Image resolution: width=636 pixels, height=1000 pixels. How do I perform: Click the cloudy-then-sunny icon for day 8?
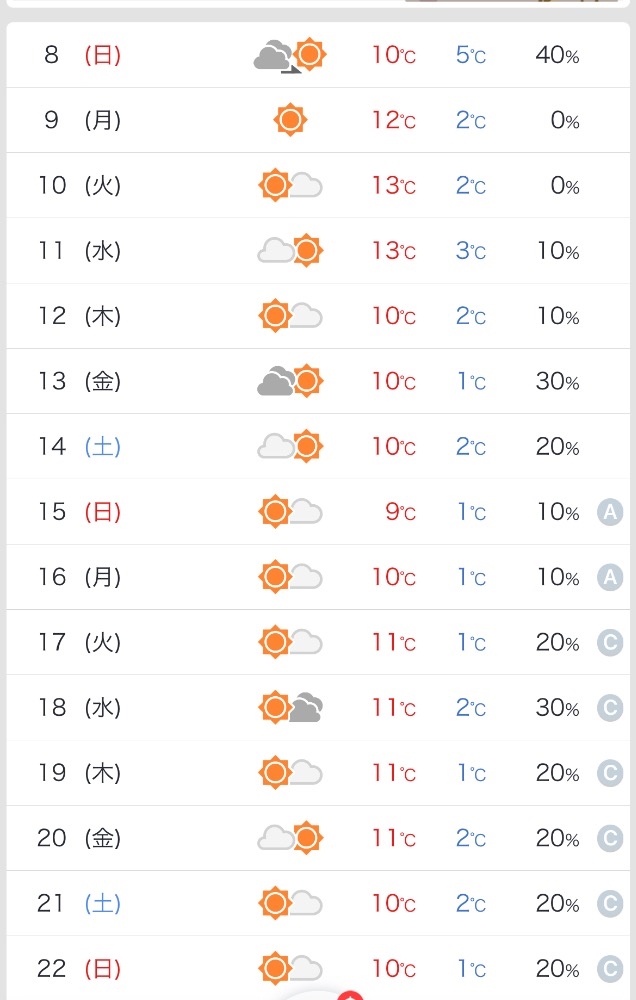pos(290,55)
